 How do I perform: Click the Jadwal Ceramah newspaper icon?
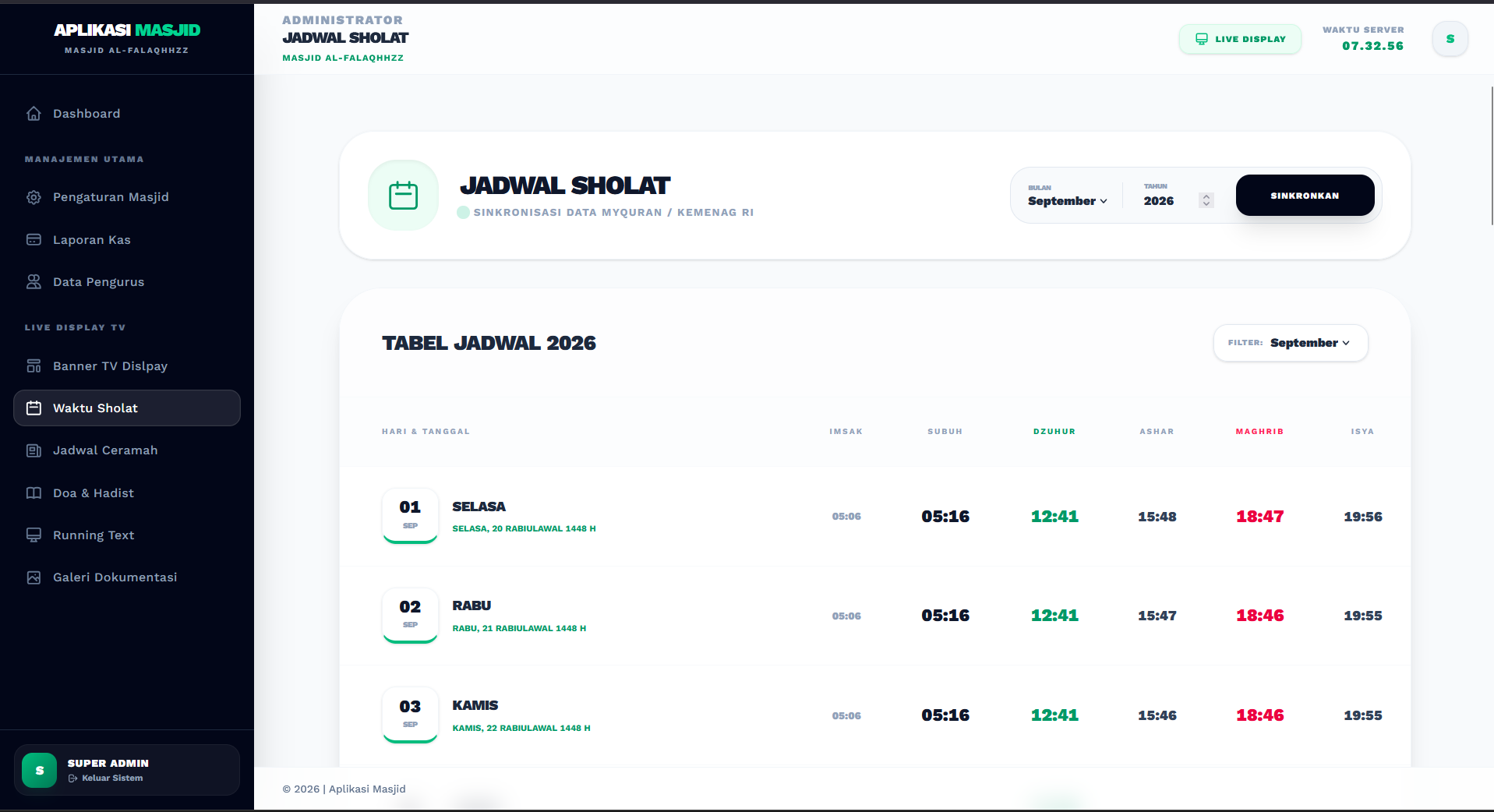point(34,450)
